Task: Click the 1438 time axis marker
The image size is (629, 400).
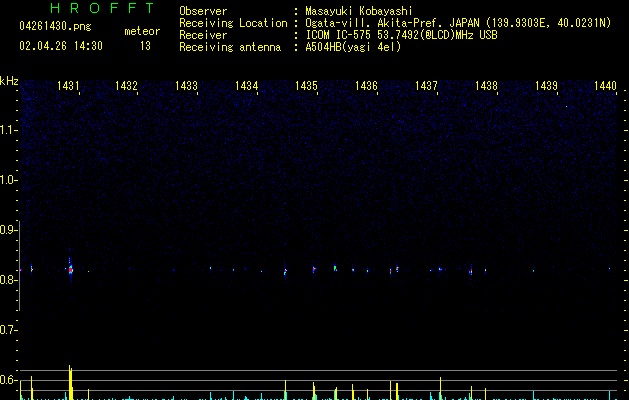Action: click(x=486, y=86)
